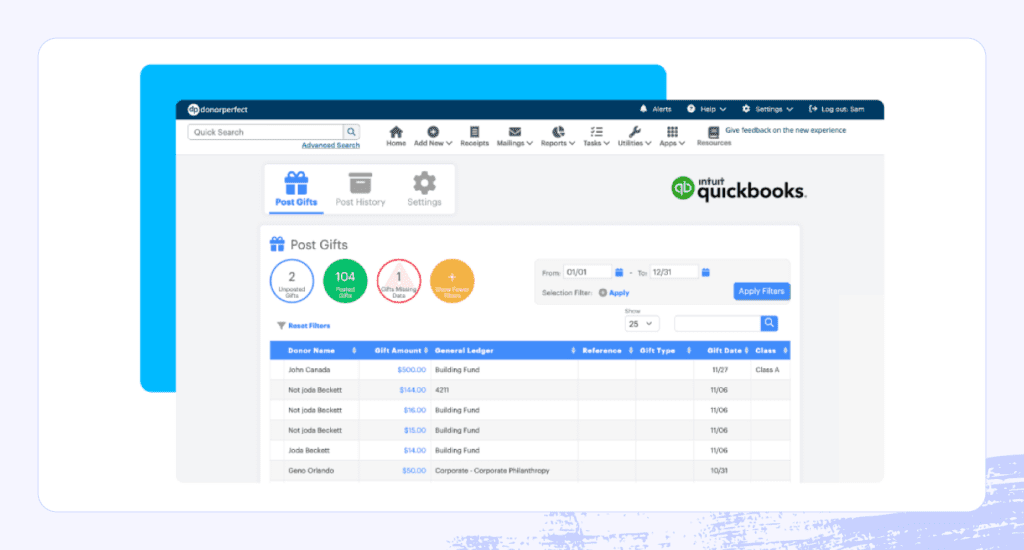Switch to the Post History tab
Viewport: 1024px width, 550px height.
click(x=360, y=189)
